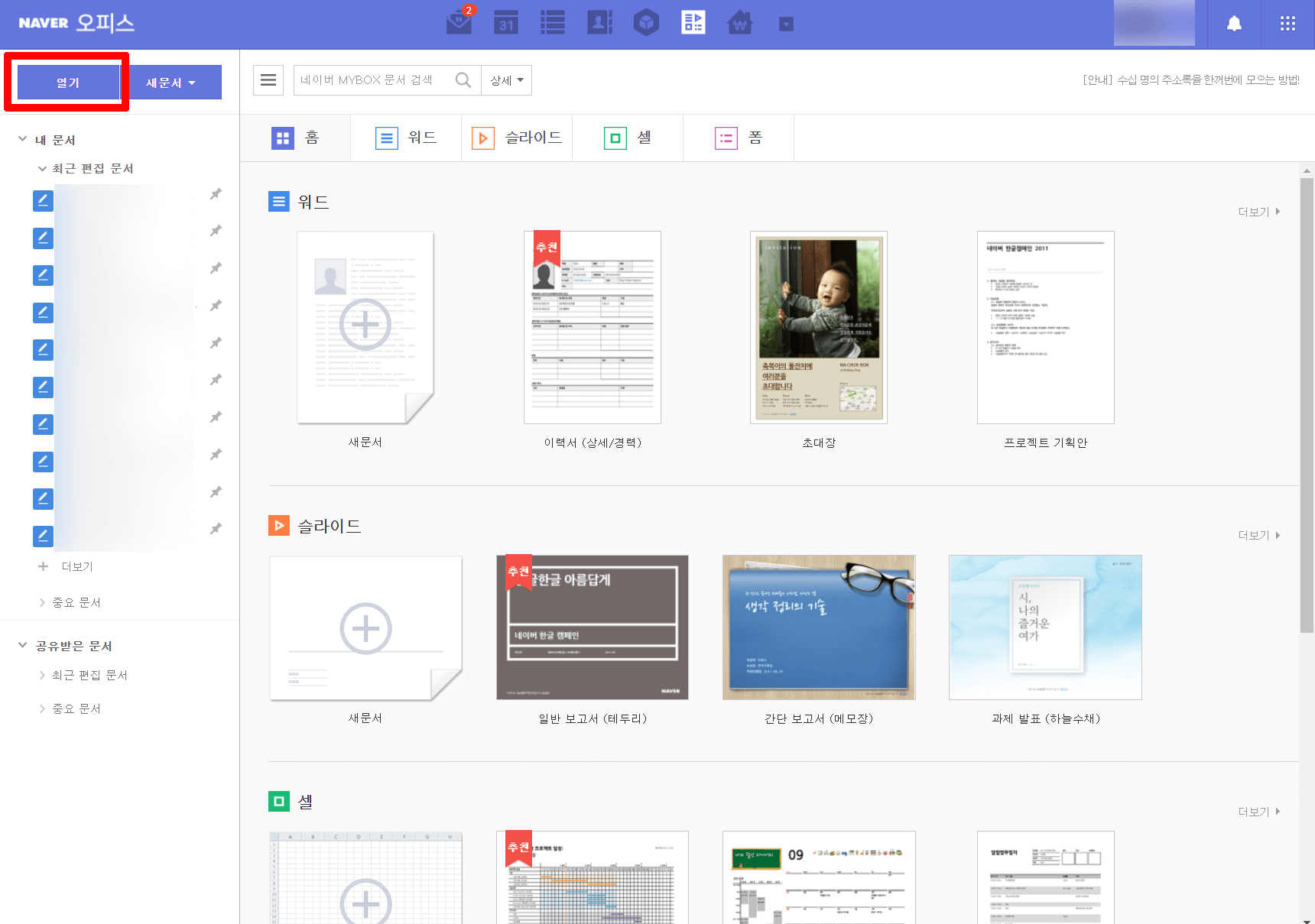This screenshot has width=1315, height=924.
Task: Pin the second recent document
Action: (216, 231)
